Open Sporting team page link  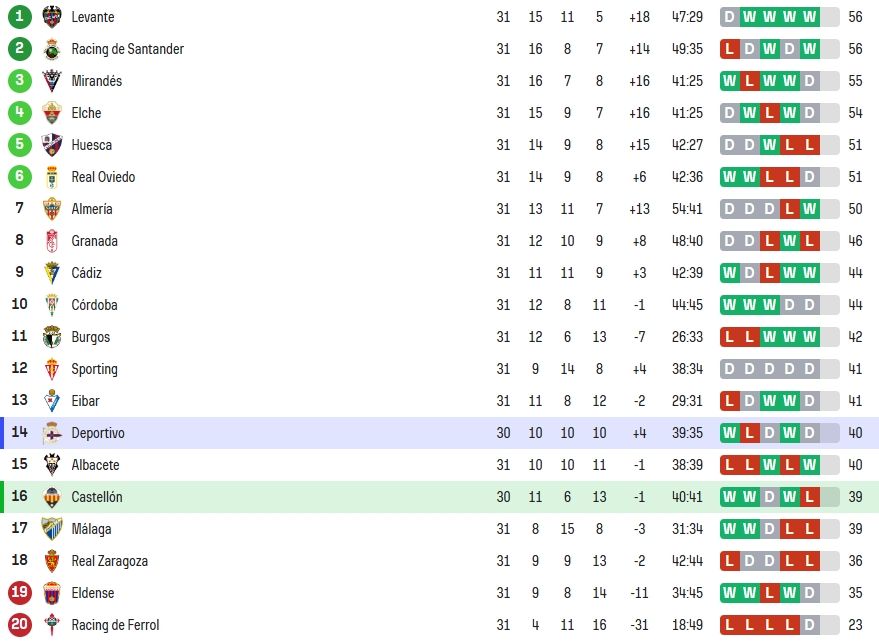(95, 369)
